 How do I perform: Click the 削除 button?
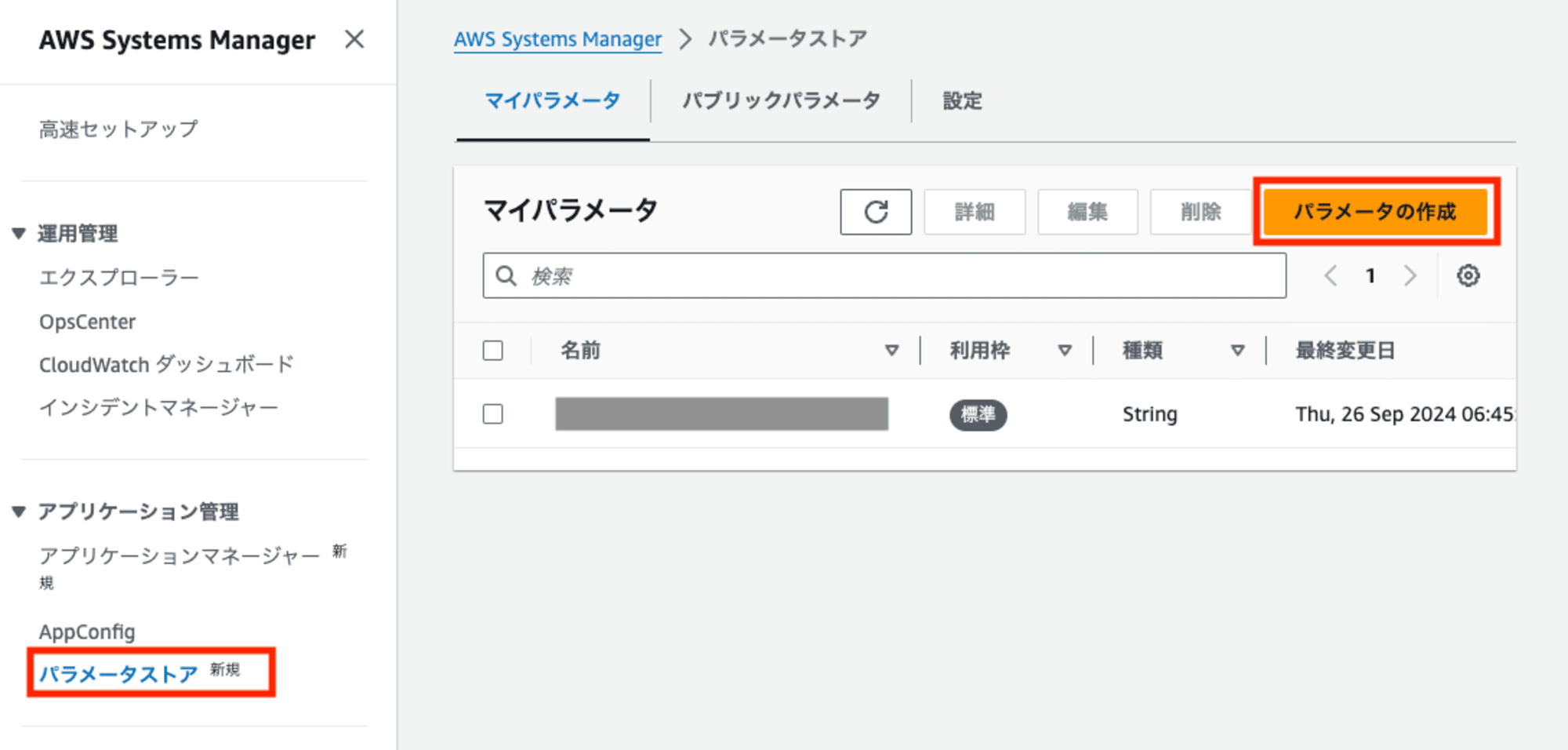[x=1200, y=212]
